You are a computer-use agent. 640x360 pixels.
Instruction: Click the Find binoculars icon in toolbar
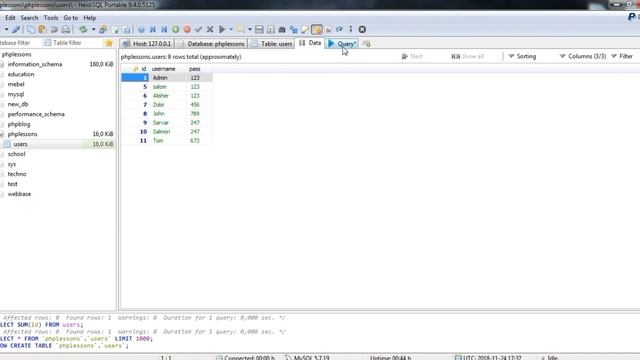[282, 29]
